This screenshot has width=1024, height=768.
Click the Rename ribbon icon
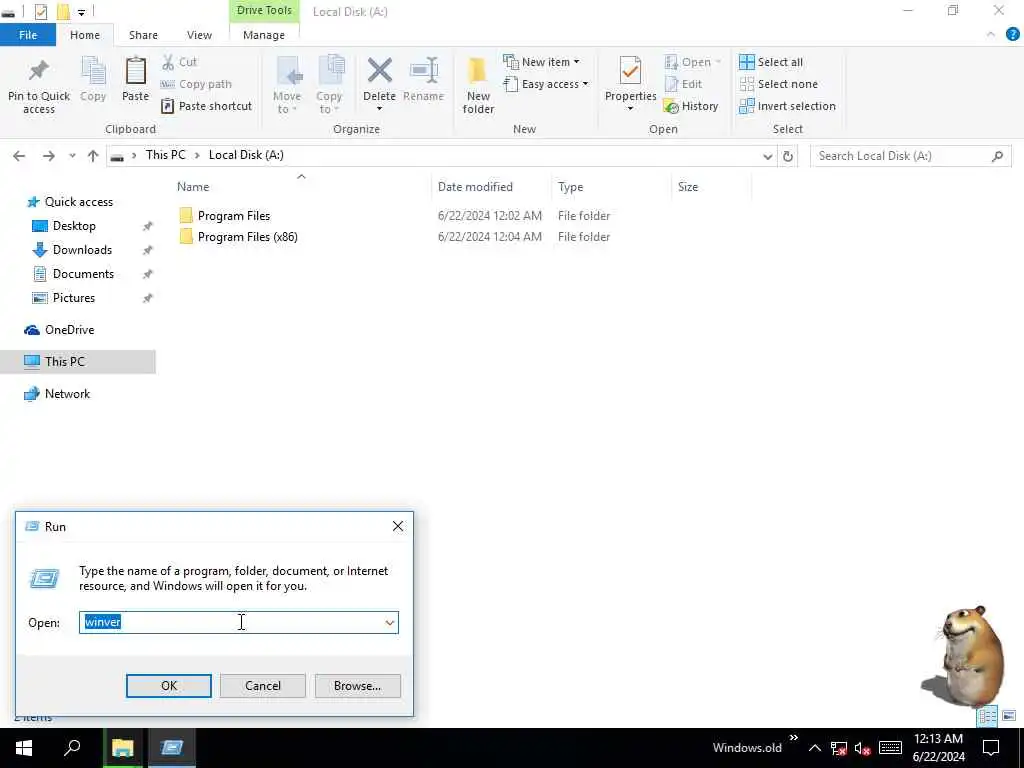423,71
